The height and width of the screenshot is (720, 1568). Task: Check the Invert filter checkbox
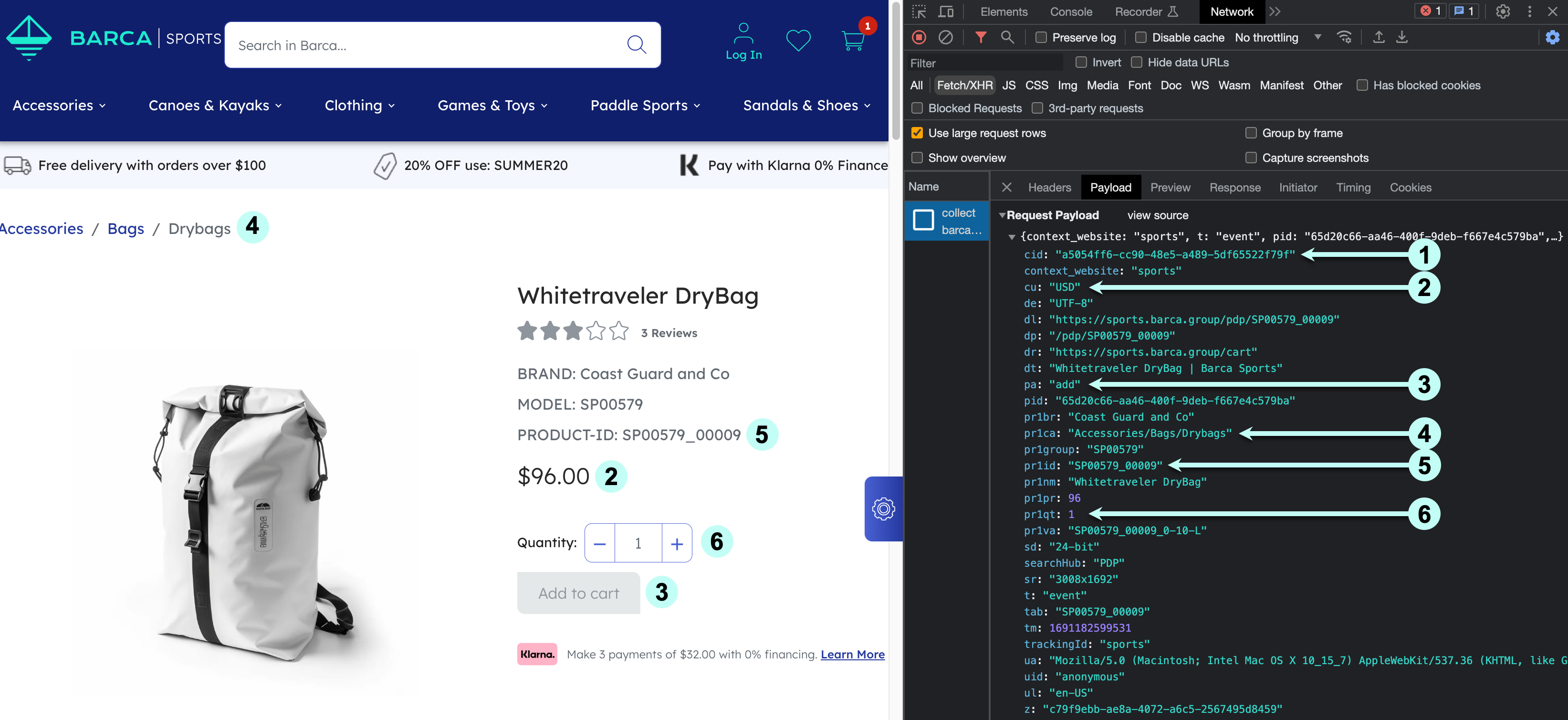(1081, 62)
